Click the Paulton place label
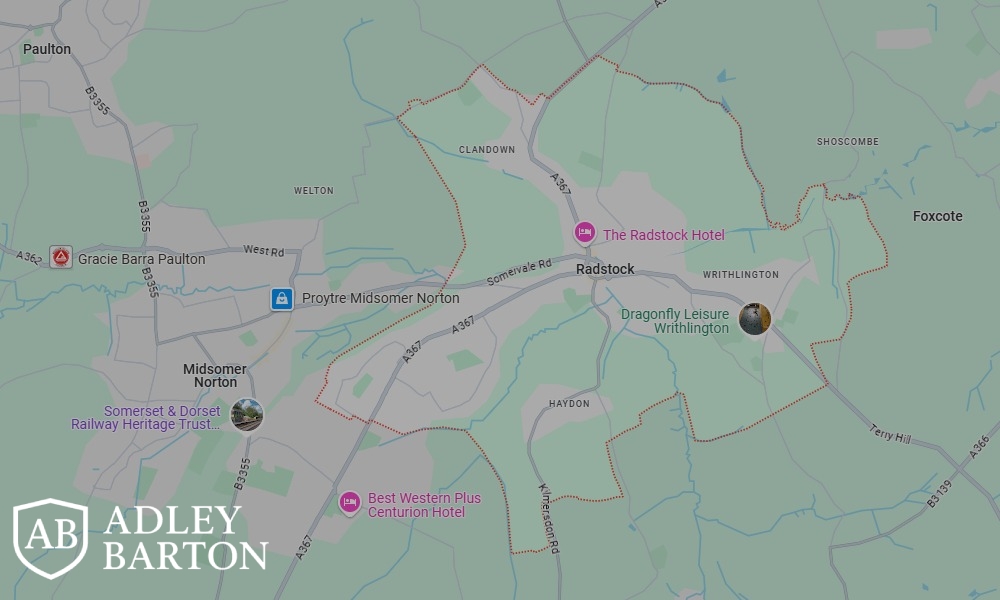 pos(47,49)
